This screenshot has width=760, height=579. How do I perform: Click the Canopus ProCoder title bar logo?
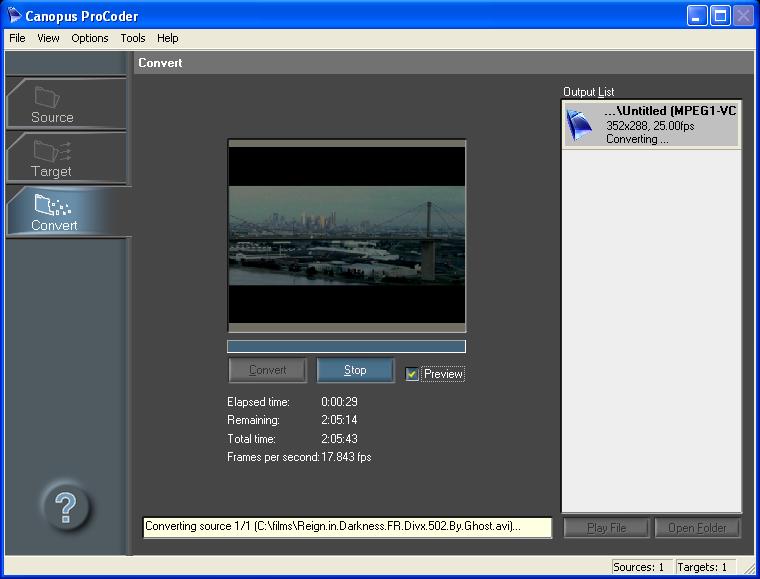point(14,16)
